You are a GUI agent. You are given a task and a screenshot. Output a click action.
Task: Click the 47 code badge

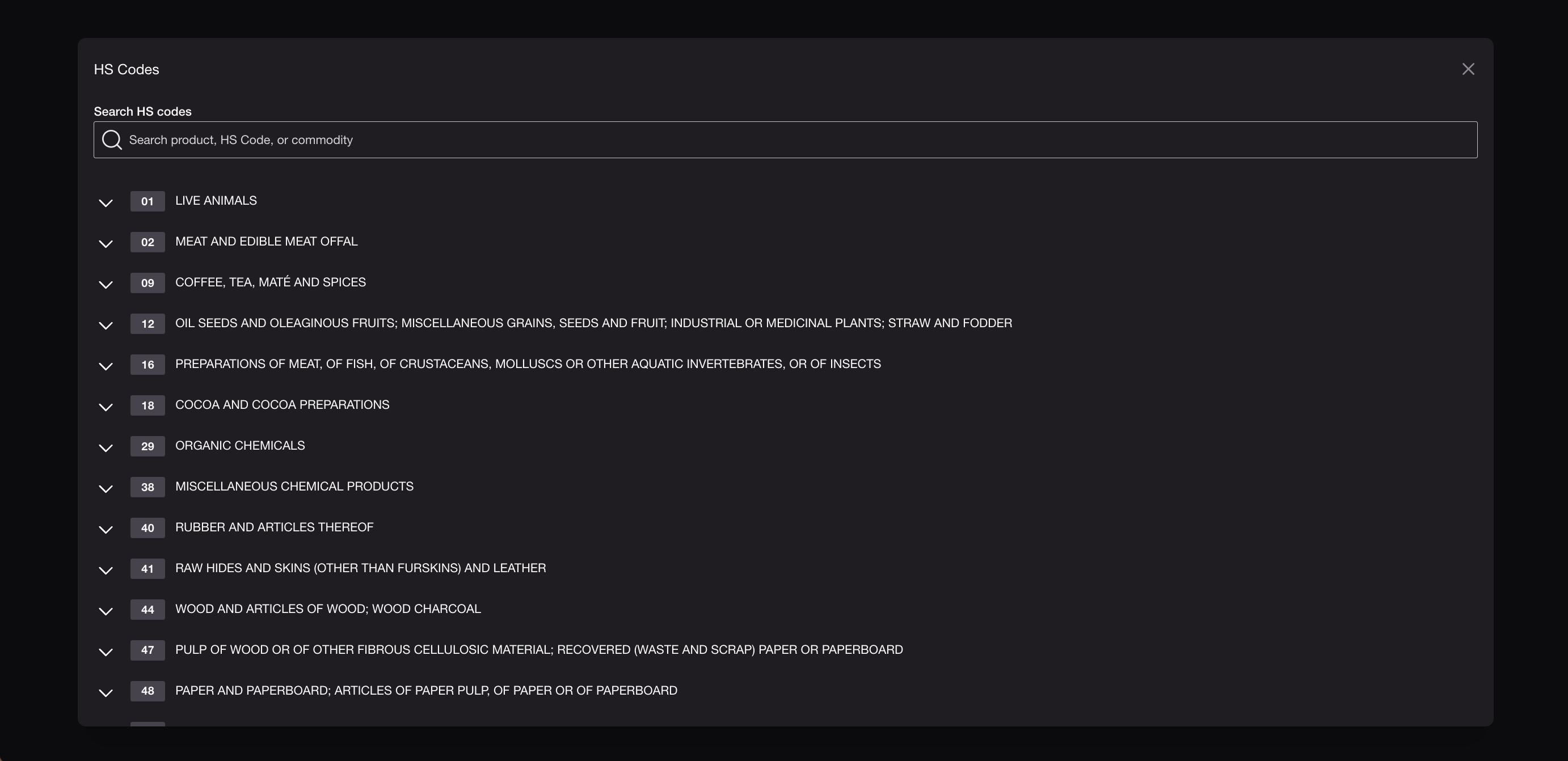(147, 650)
